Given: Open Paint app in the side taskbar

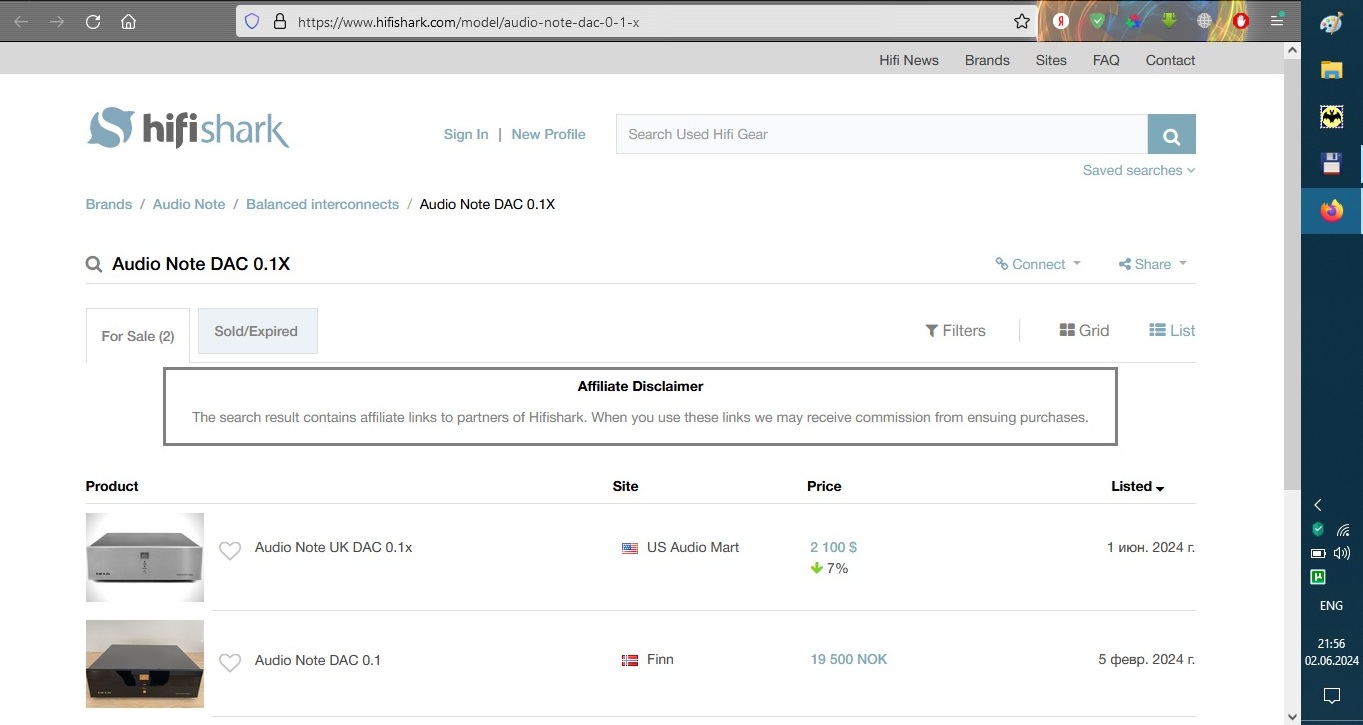Looking at the screenshot, I should pos(1331,24).
